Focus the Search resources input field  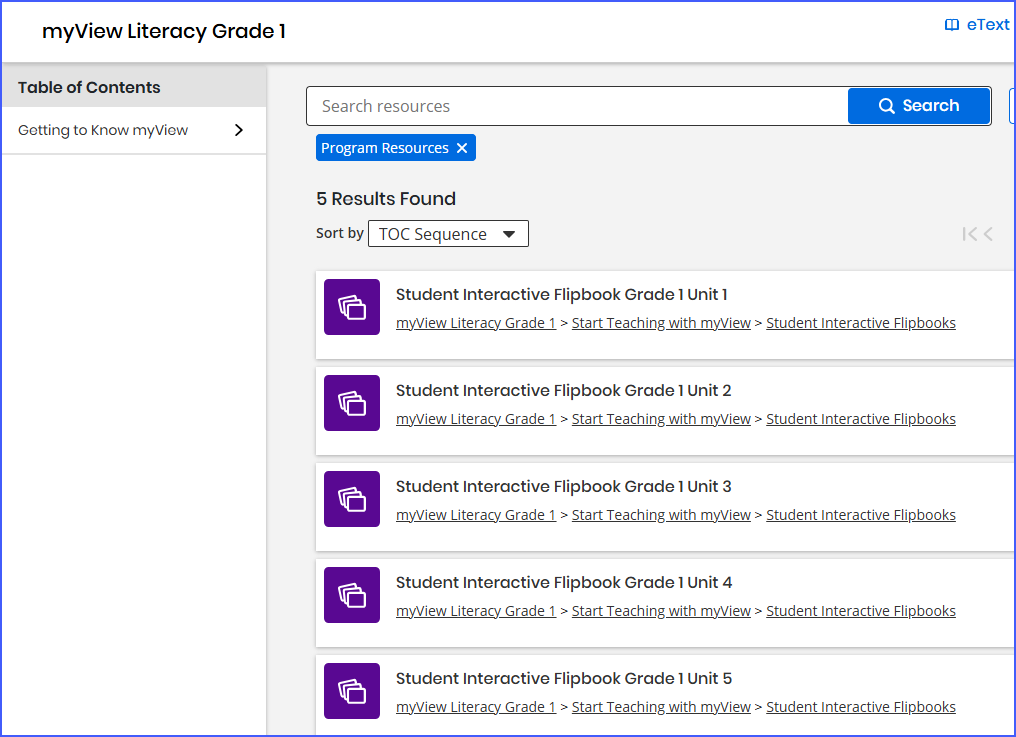577,106
